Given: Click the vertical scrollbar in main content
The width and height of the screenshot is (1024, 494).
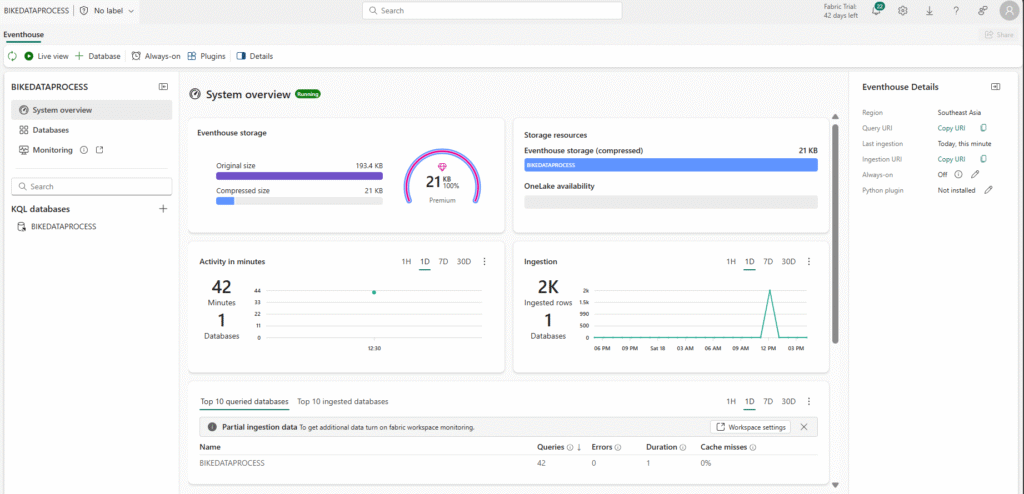Looking at the screenshot, I should (x=835, y=230).
